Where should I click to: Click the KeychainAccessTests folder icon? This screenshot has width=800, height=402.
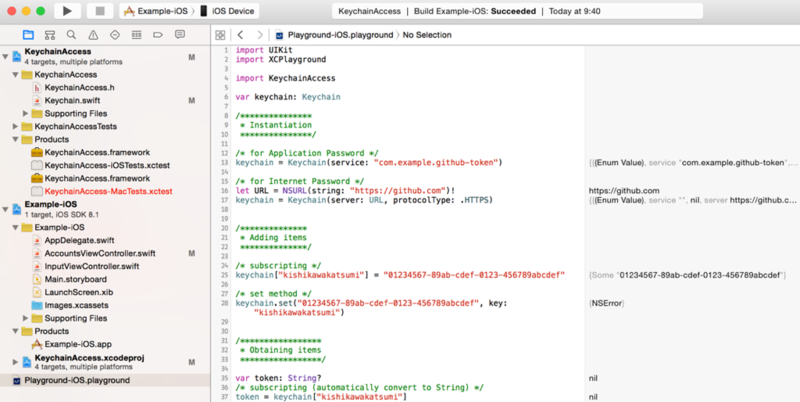27,126
